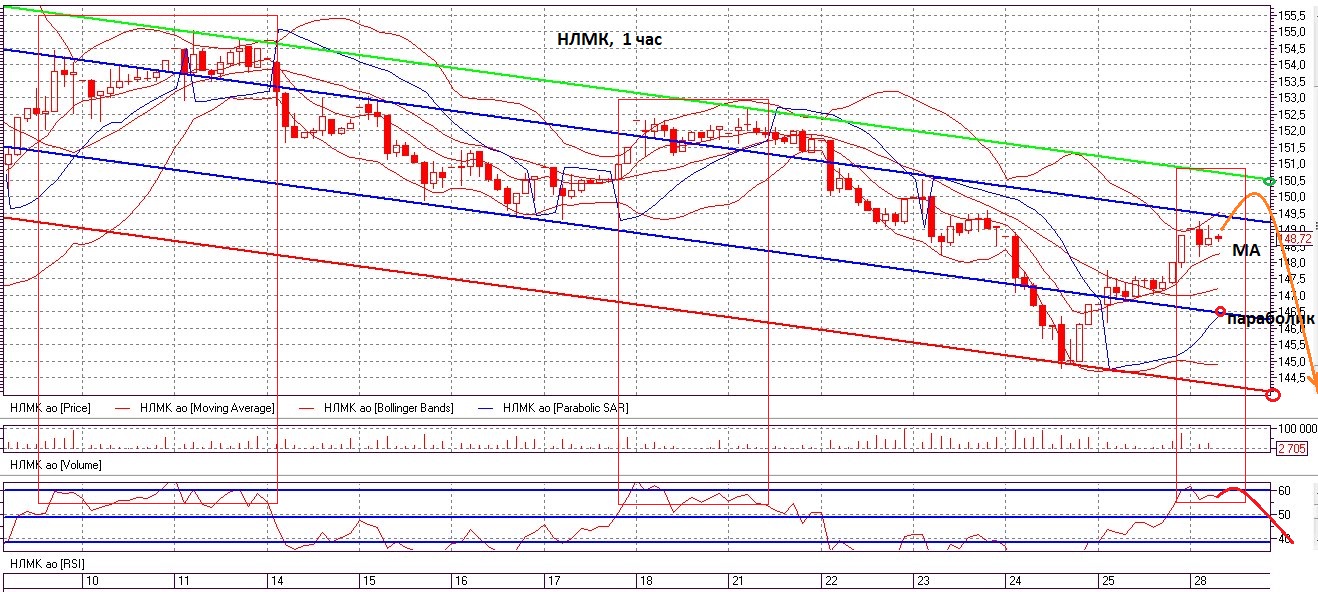The height and width of the screenshot is (592, 1318).
Task: Click date label 24 on time axis
Action: point(1015,580)
